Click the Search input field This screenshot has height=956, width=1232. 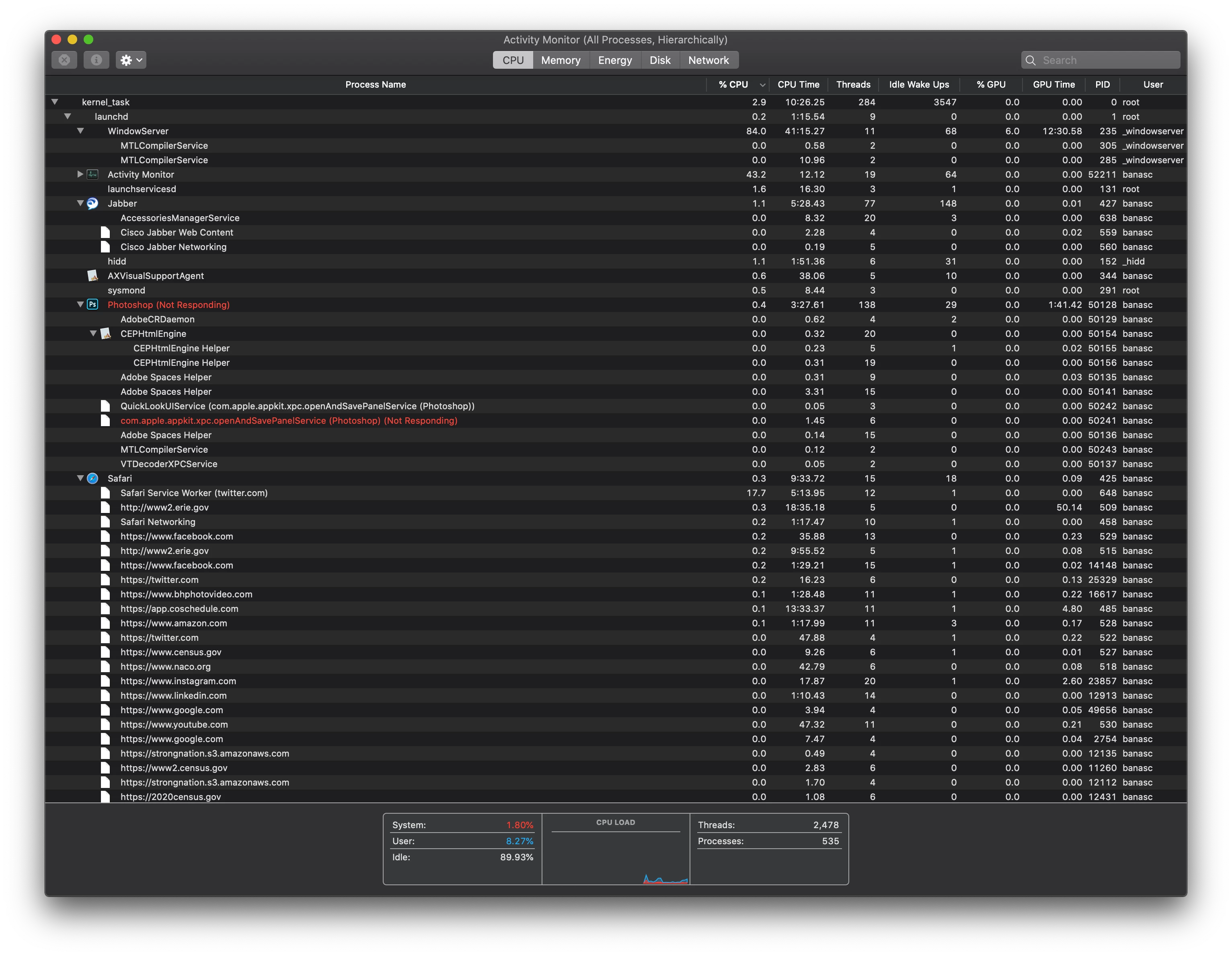tap(1106, 60)
